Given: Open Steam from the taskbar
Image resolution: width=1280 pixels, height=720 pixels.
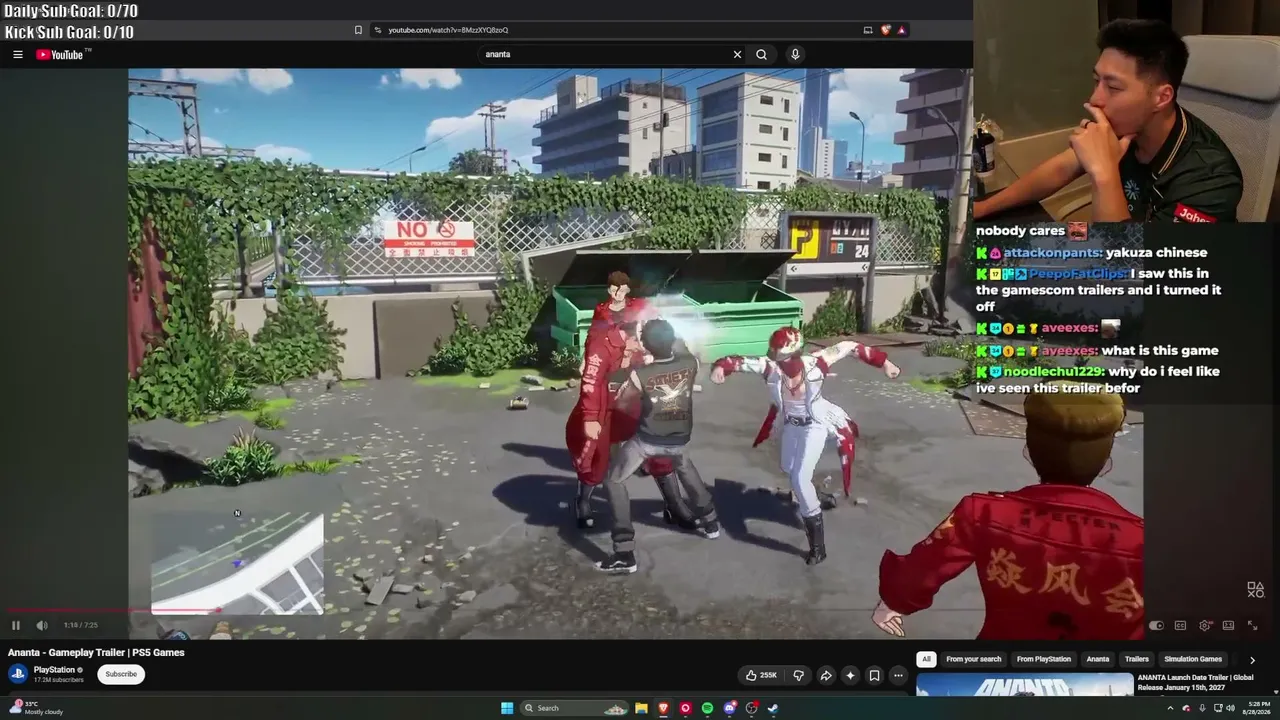Looking at the screenshot, I should pyautogui.click(x=773, y=708).
